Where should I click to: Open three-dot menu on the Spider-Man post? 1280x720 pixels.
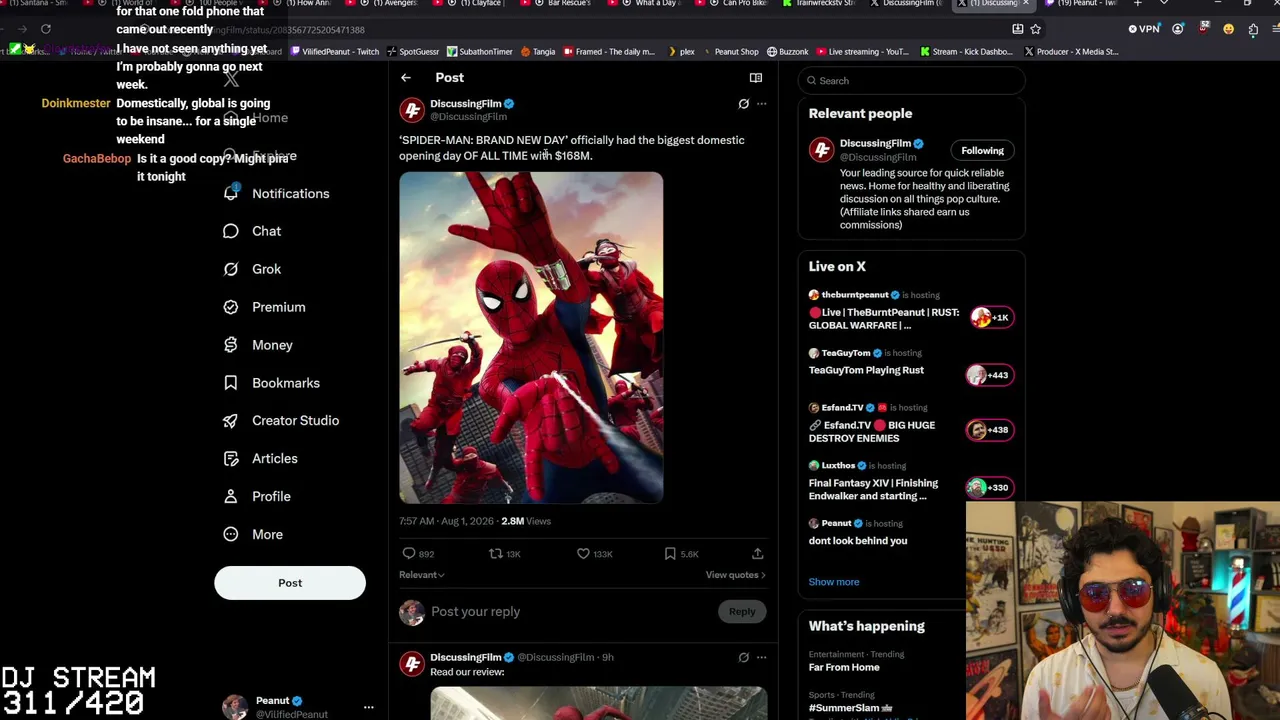(762, 104)
